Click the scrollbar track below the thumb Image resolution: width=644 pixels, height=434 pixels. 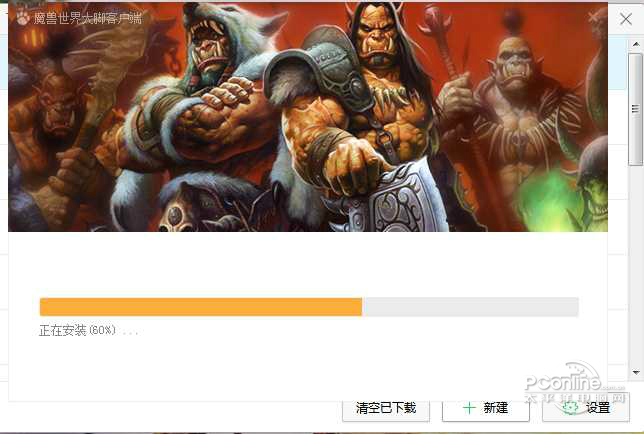[x=636, y=266]
